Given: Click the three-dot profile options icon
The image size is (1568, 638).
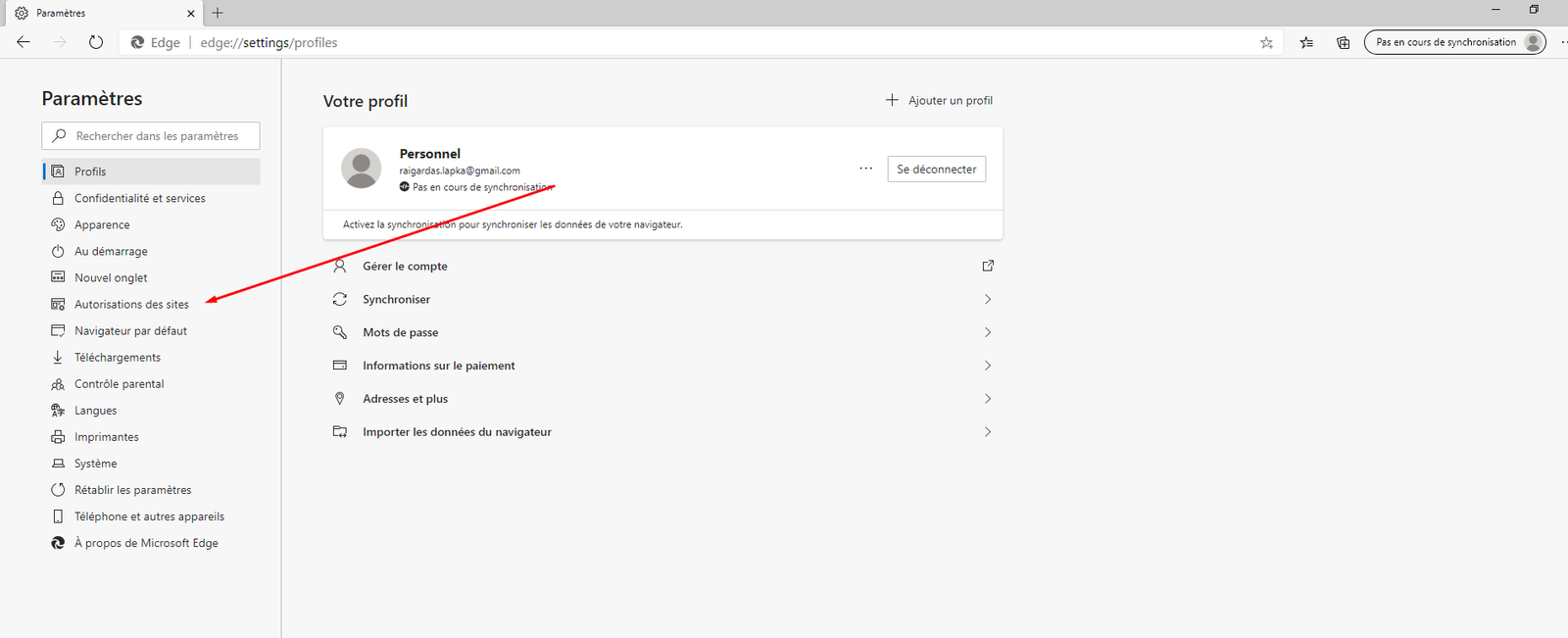Looking at the screenshot, I should click(865, 169).
